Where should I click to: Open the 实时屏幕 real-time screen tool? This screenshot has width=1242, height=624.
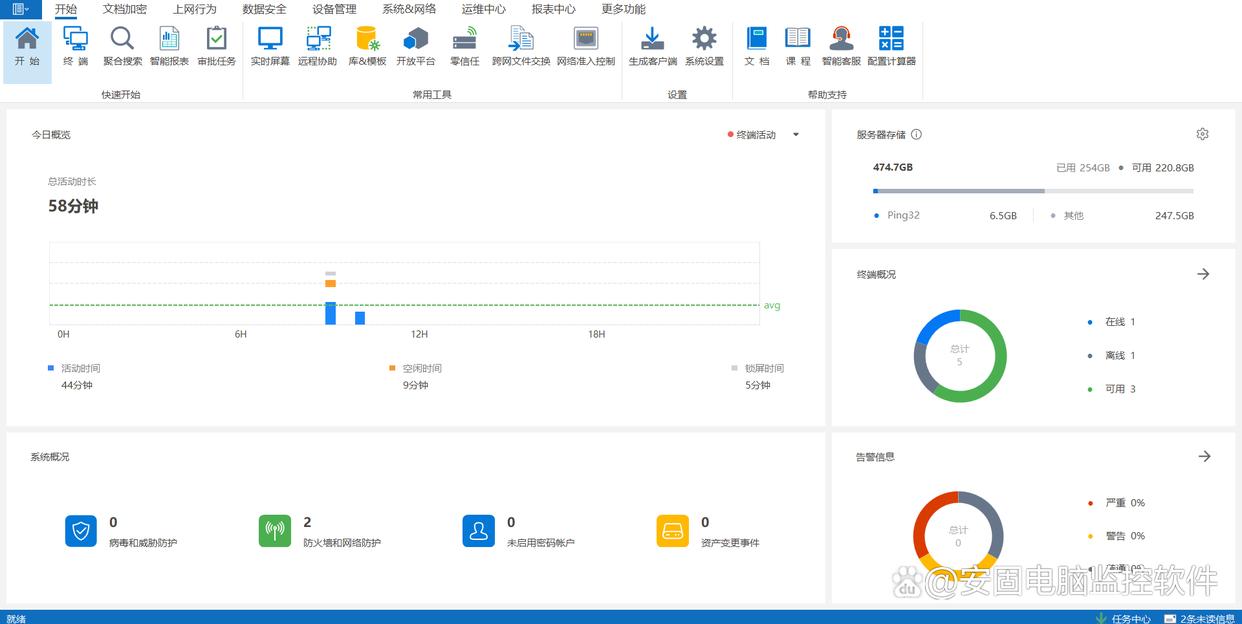pos(270,46)
